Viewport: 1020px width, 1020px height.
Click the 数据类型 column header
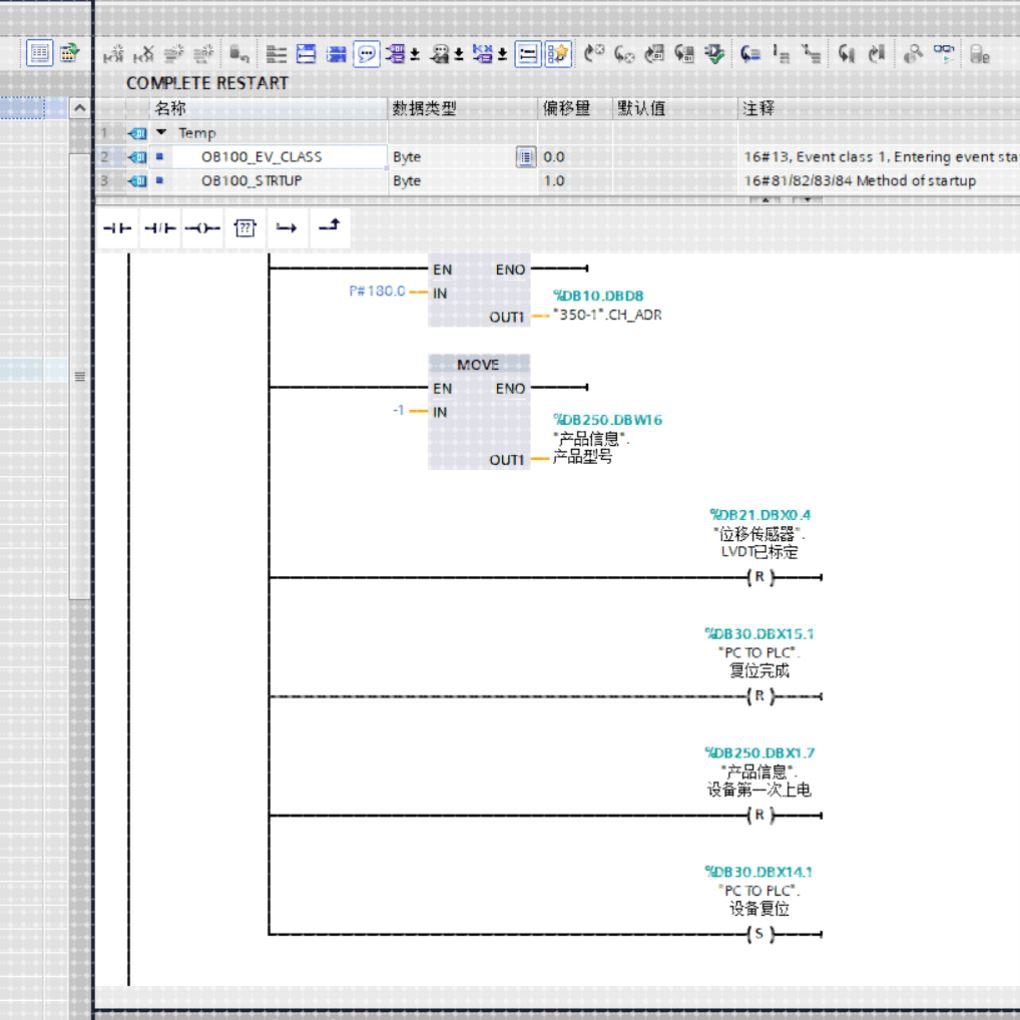tap(463, 108)
